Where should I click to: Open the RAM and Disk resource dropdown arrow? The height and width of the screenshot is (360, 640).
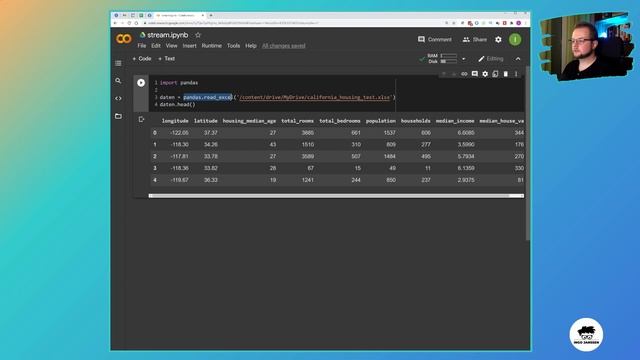[463, 59]
